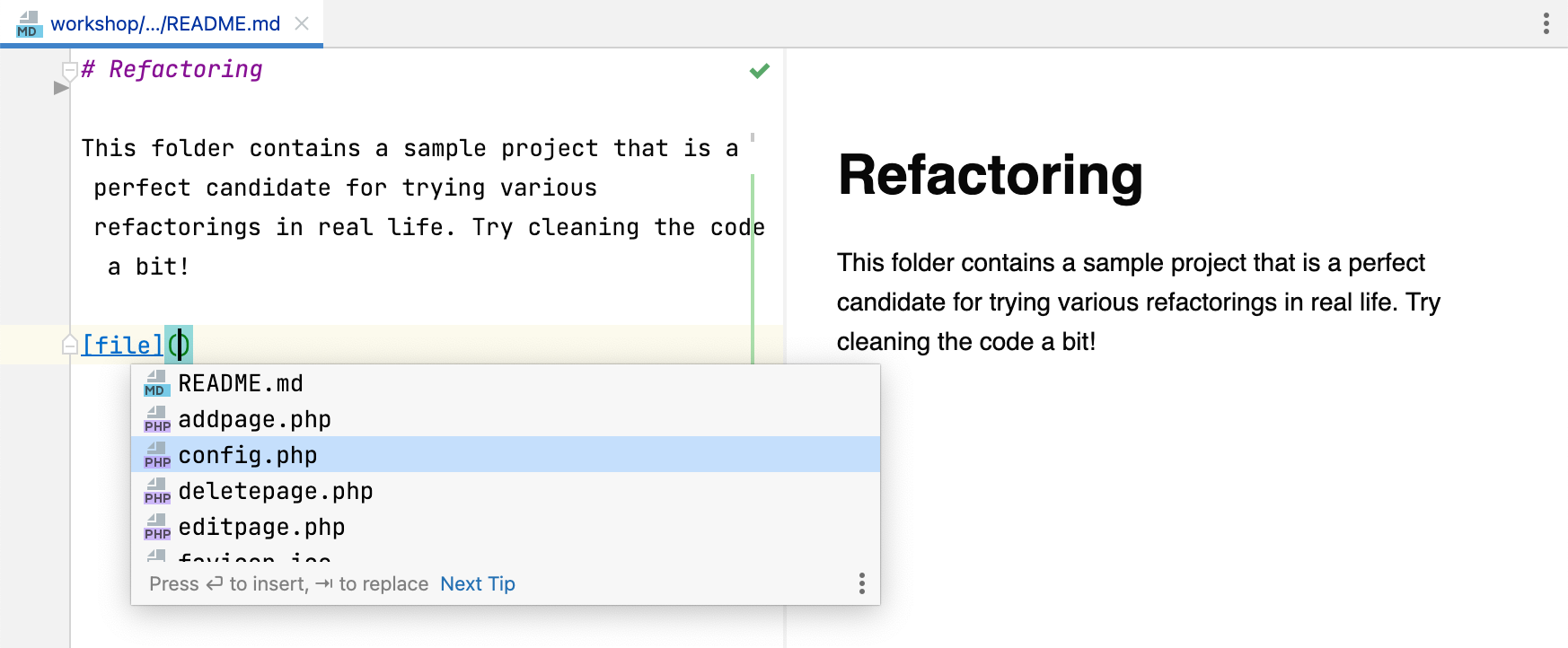Open the editor options kebab menu at top right
The image size is (1568, 648).
tap(1546, 23)
